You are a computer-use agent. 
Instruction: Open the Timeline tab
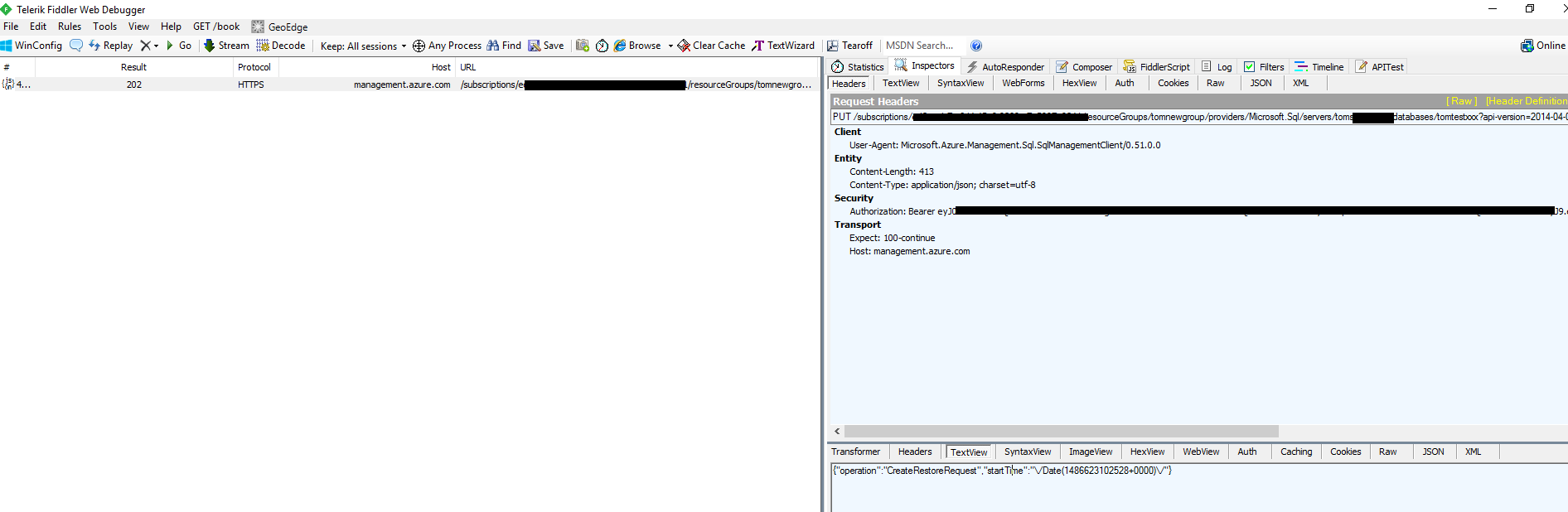(1319, 67)
